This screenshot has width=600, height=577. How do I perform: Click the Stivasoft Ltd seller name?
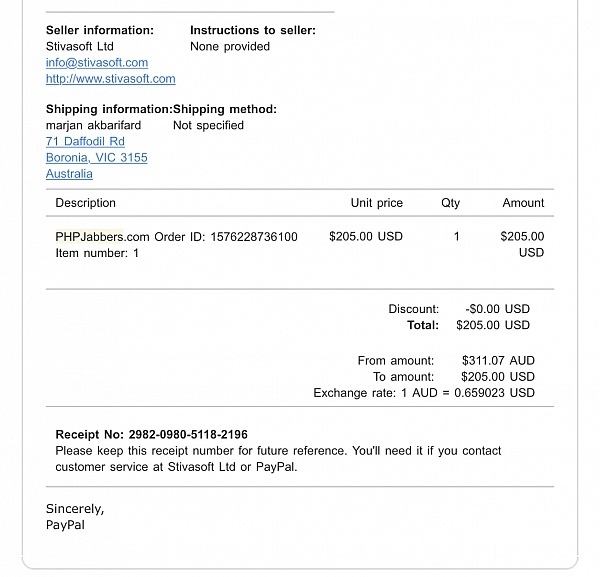(x=80, y=46)
